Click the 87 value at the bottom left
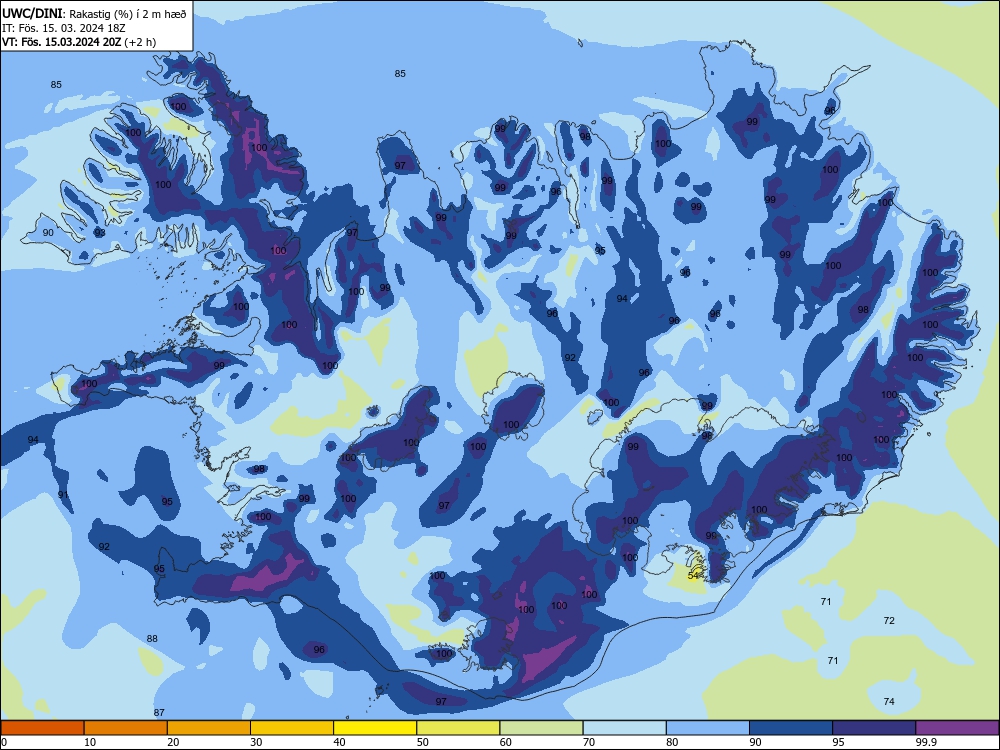The image size is (1000, 750). (x=159, y=712)
